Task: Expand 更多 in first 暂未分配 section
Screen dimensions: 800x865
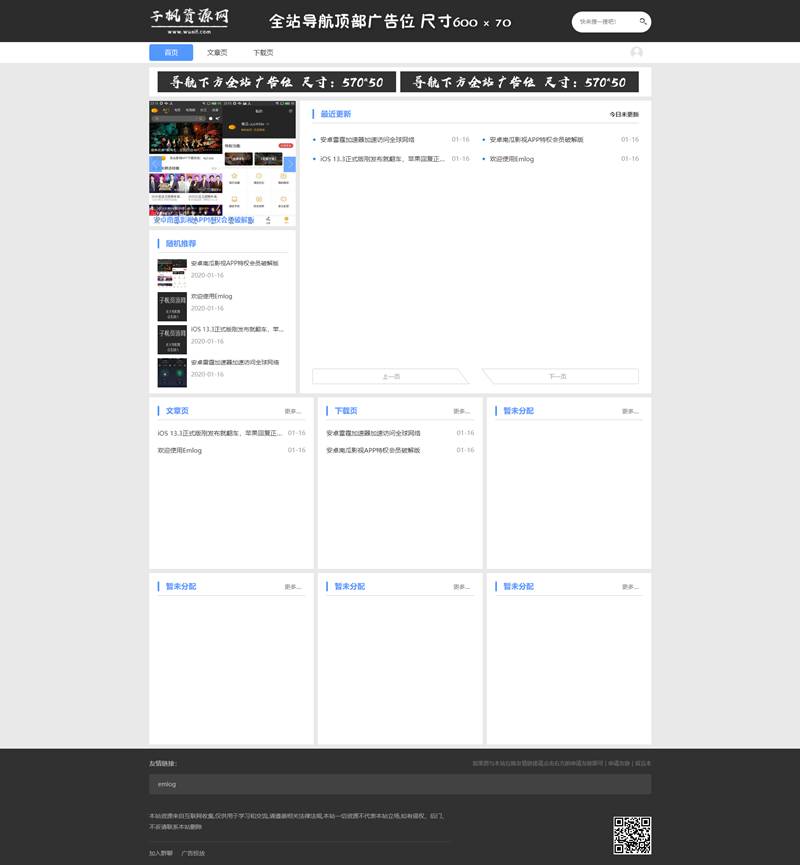Action: tap(630, 411)
